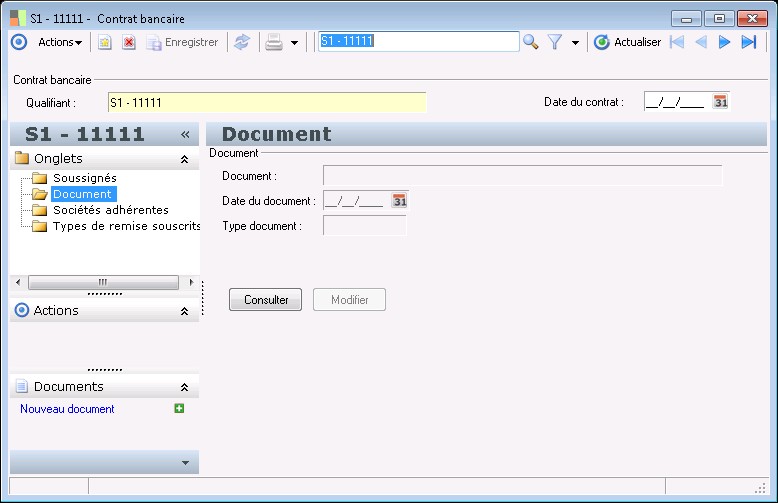Viewport: 778px width, 503px height.
Task: Open the Date du contrat calendar picker
Action: [x=720, y=102]
